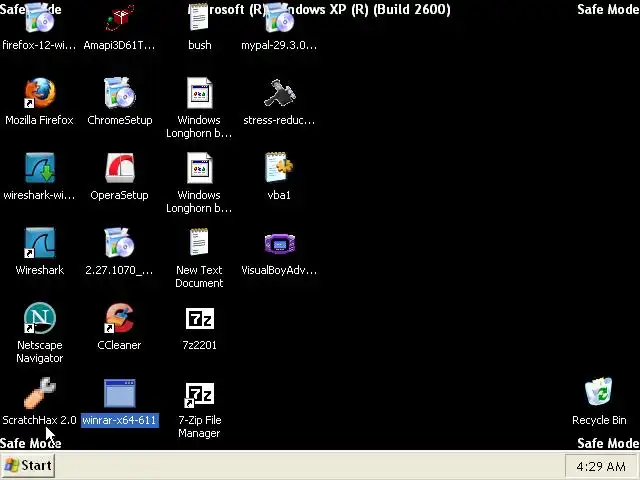Click the New Text Document label
Viewport: 640px width, 480px height.
199,276
